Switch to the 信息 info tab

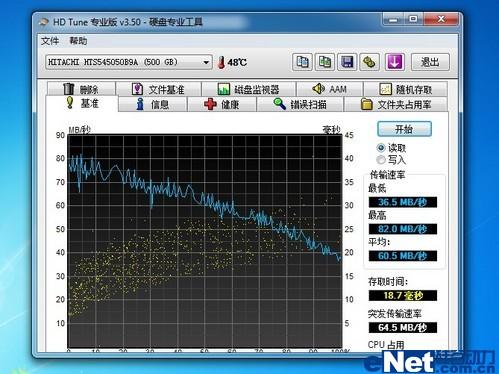click(x=153, y=104)
